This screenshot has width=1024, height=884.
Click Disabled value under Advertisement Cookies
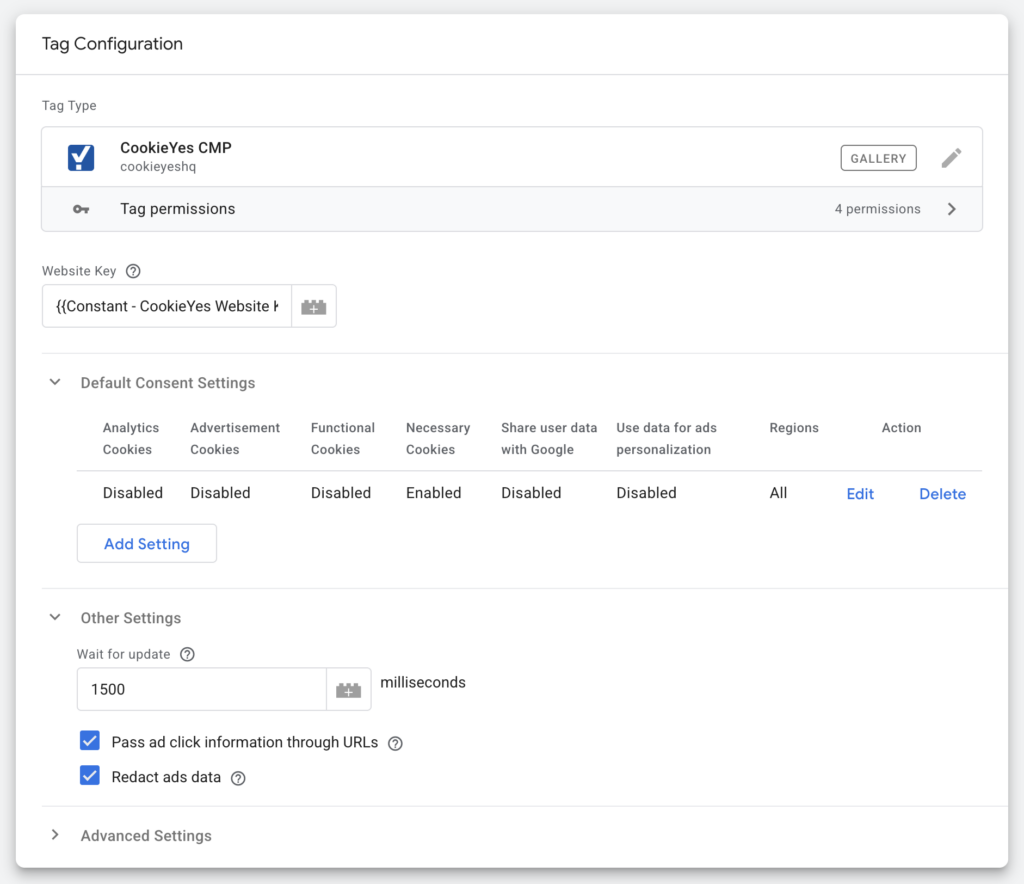click(x=220, y=493)
